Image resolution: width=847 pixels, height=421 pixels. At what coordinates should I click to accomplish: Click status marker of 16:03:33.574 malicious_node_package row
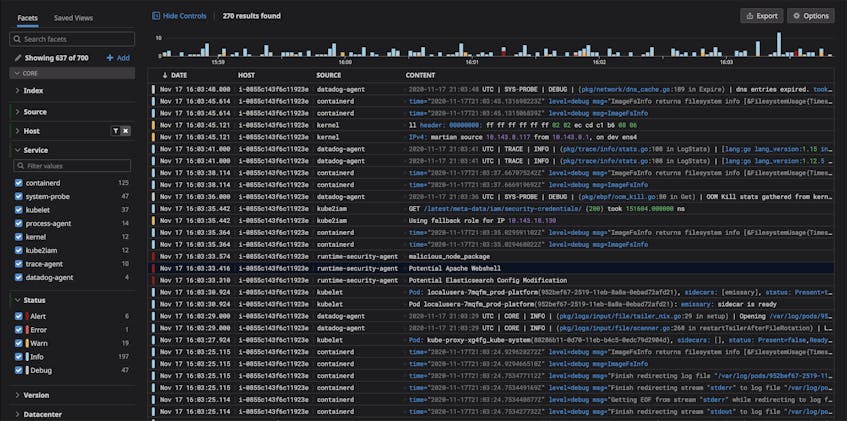coord(153,257)
